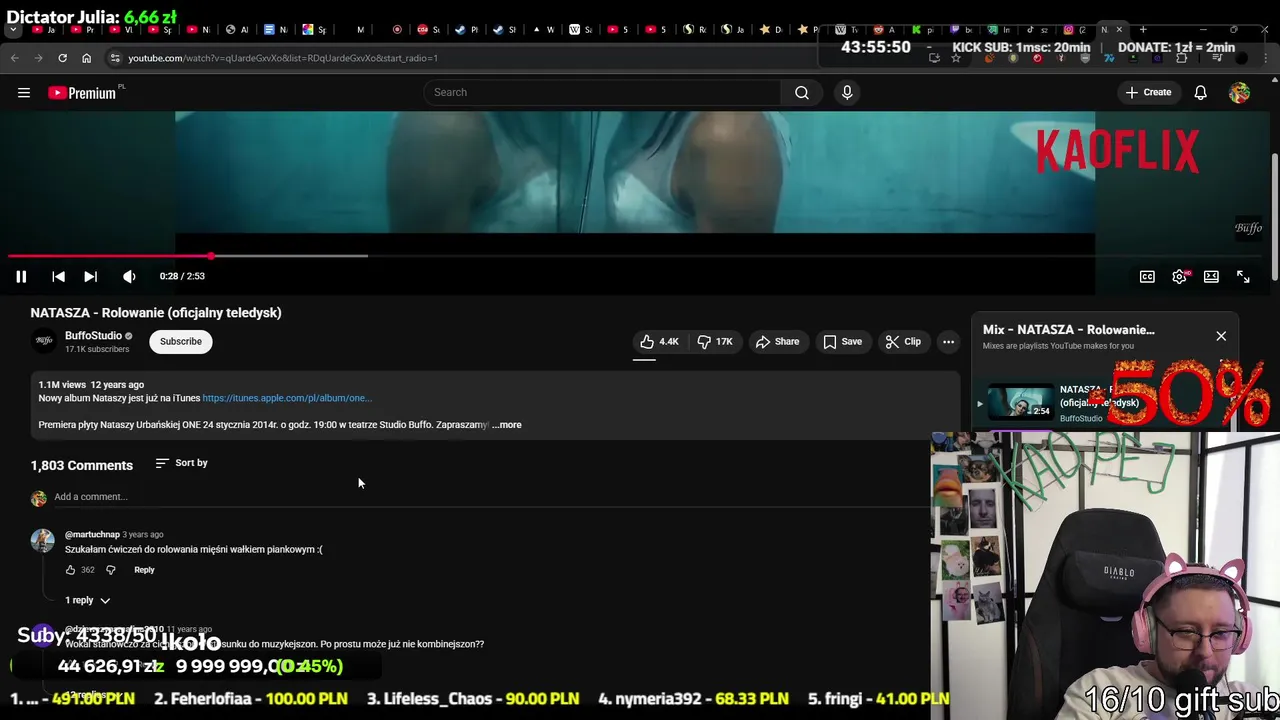
Task: Subscribe to BuffoStudio channel
Action: 181,342
